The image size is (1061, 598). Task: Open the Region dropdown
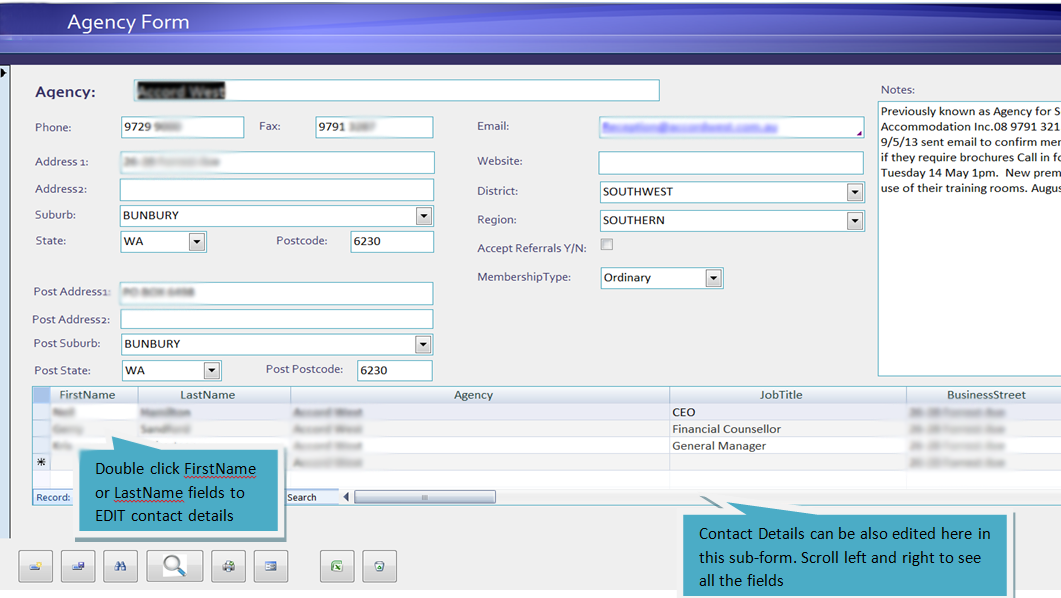tap(855, 219)
